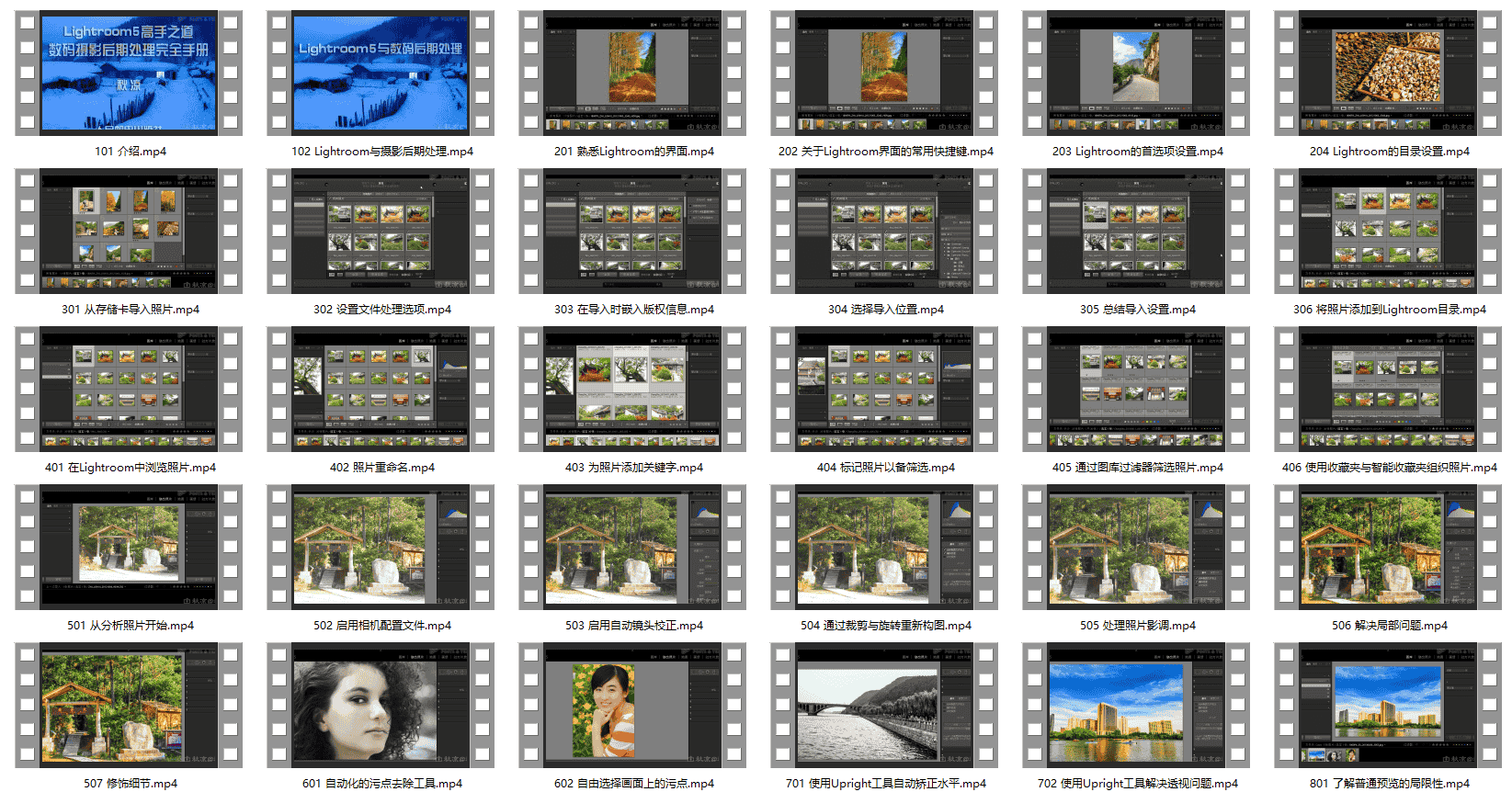Click file name 505 处理照片影调.mp4
1512x792 pixels.
(1137, 626)
